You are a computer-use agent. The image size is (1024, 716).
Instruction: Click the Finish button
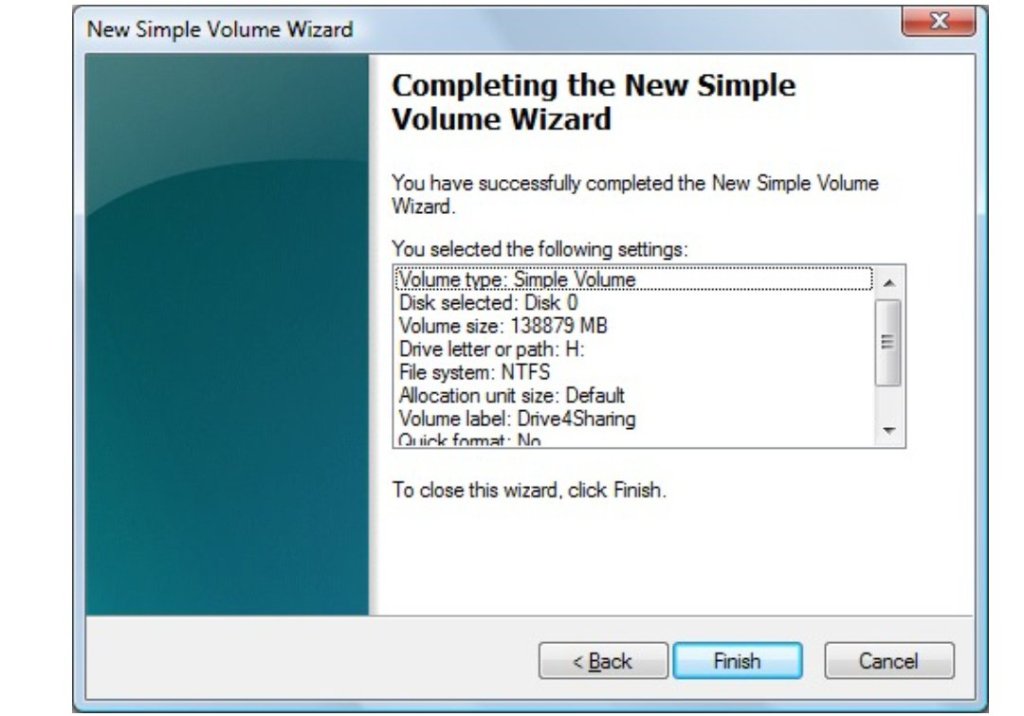pos(737,660)
